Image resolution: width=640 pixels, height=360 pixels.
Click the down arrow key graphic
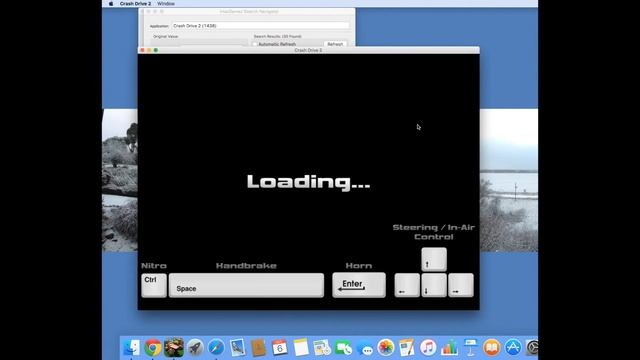pos(434,285)
